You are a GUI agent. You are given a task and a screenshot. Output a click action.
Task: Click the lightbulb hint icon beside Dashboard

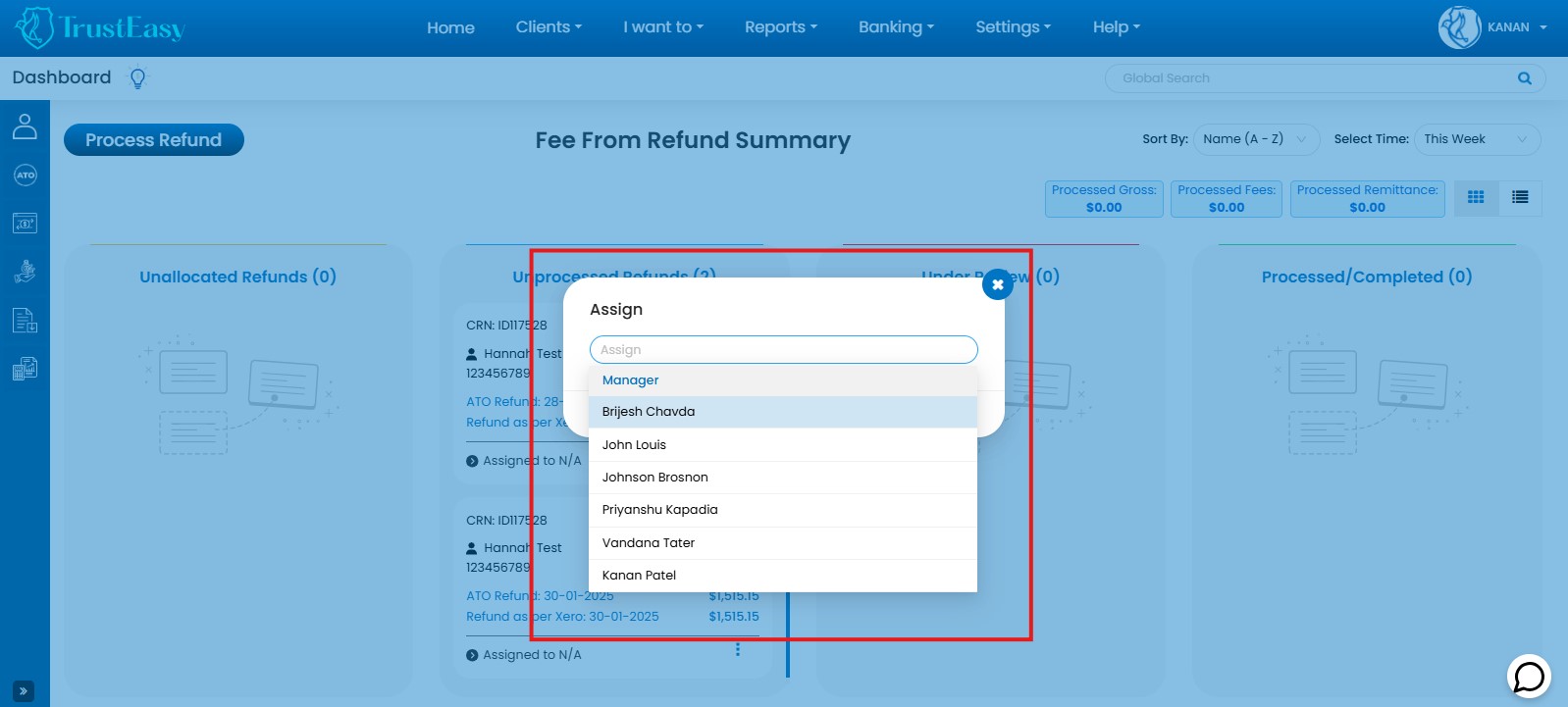coord(138,78)
